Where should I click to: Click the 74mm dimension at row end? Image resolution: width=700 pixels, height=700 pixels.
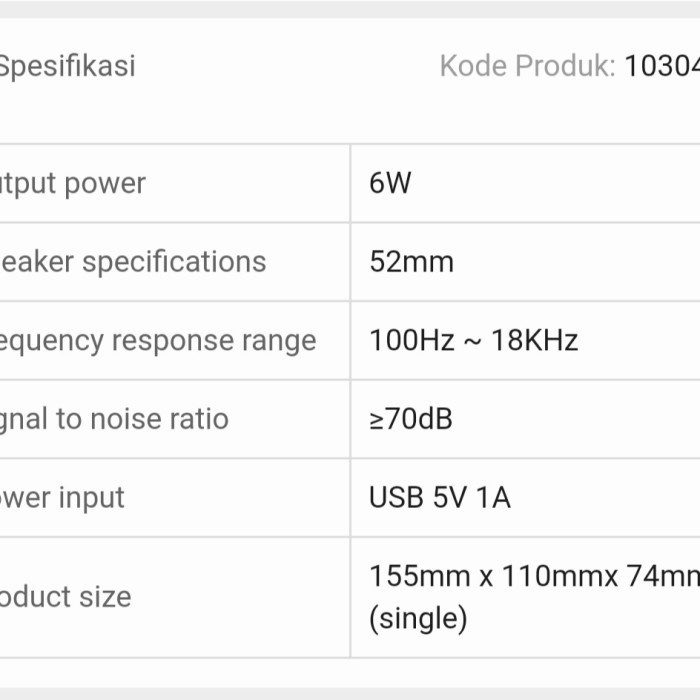[x=662, y=577]
